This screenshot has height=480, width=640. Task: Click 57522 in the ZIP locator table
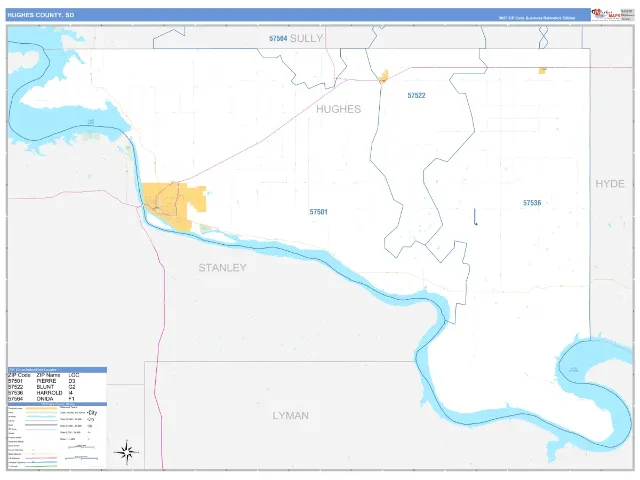click(16, 387)
